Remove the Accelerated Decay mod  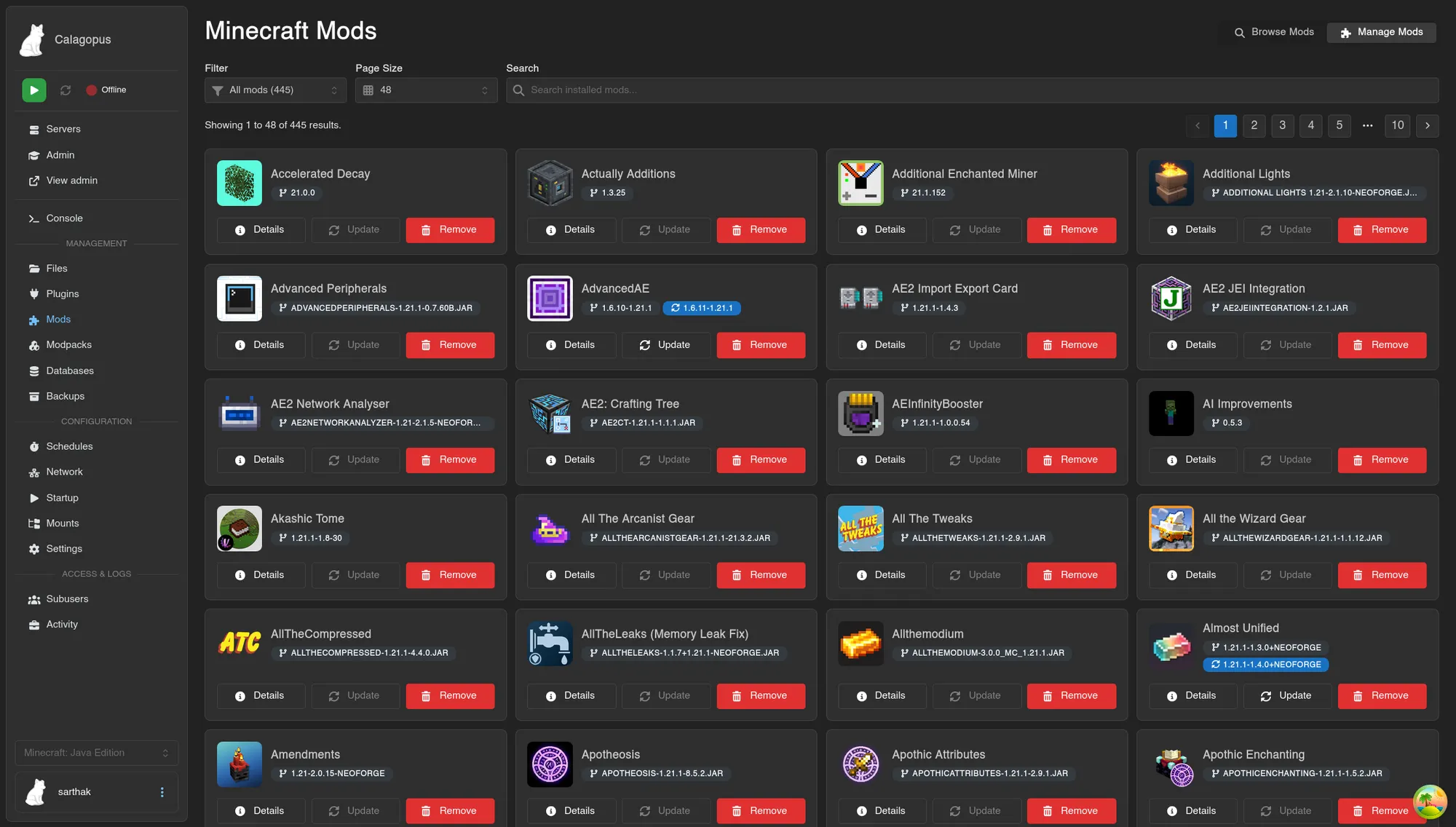tap(450, 230)
